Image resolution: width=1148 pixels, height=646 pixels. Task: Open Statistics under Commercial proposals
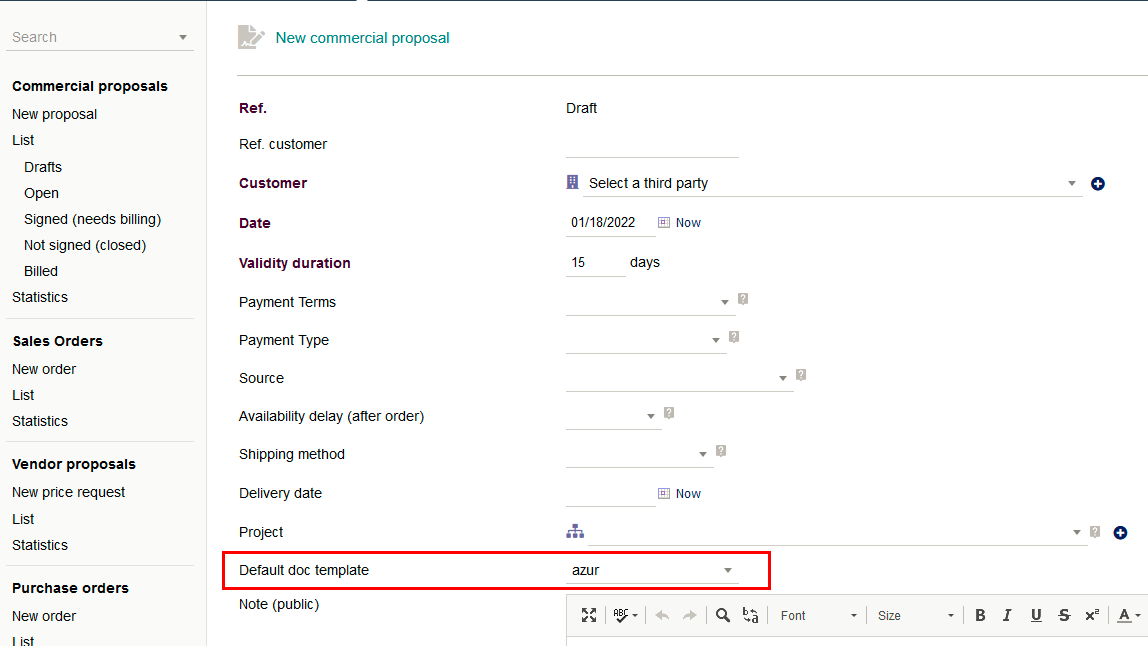point(40,297)
